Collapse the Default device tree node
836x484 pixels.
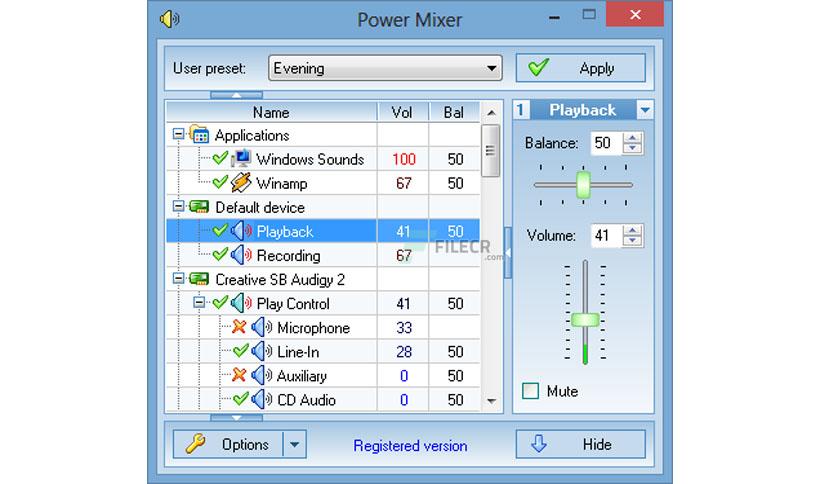tap(179, 206)
